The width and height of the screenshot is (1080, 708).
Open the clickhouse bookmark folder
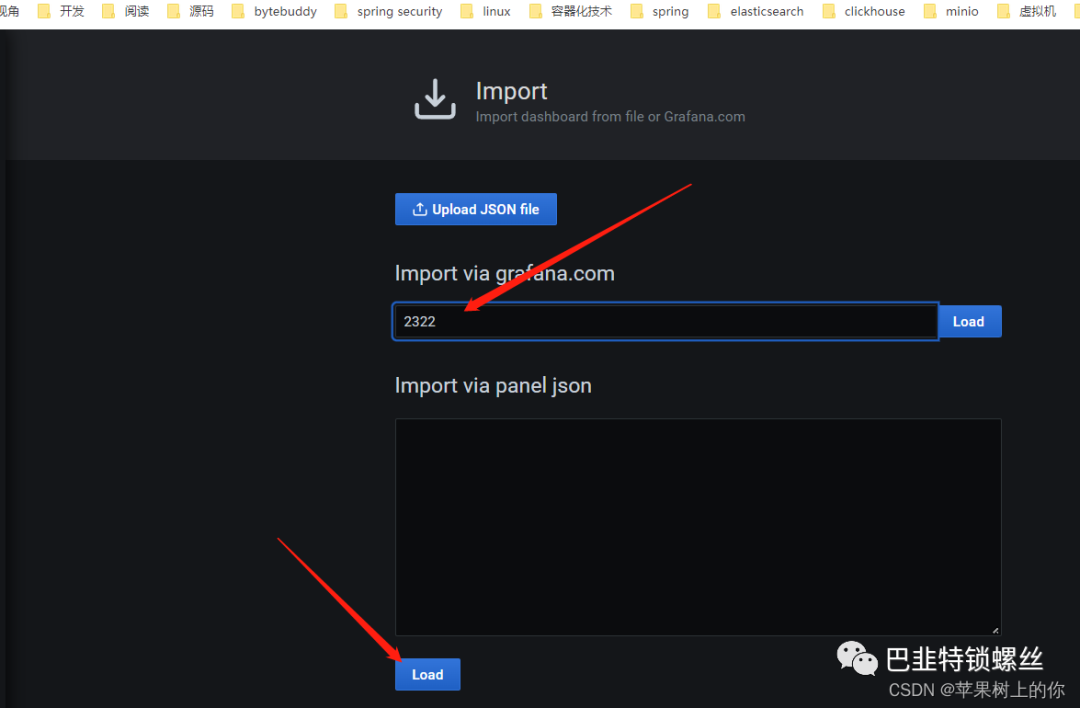pyautogui.click(x=864, y=12)
